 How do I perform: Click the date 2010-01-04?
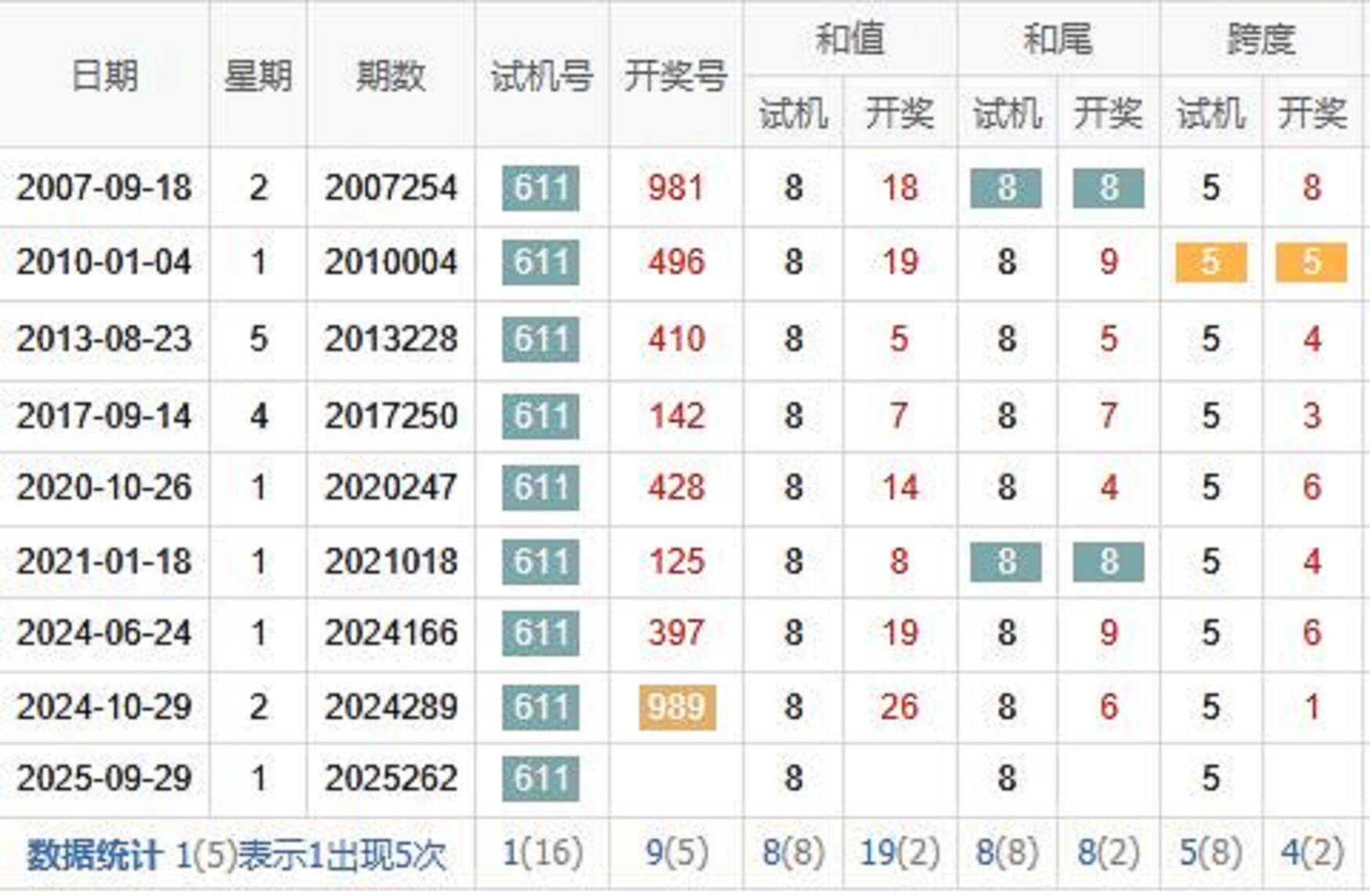tap(104, 262)
